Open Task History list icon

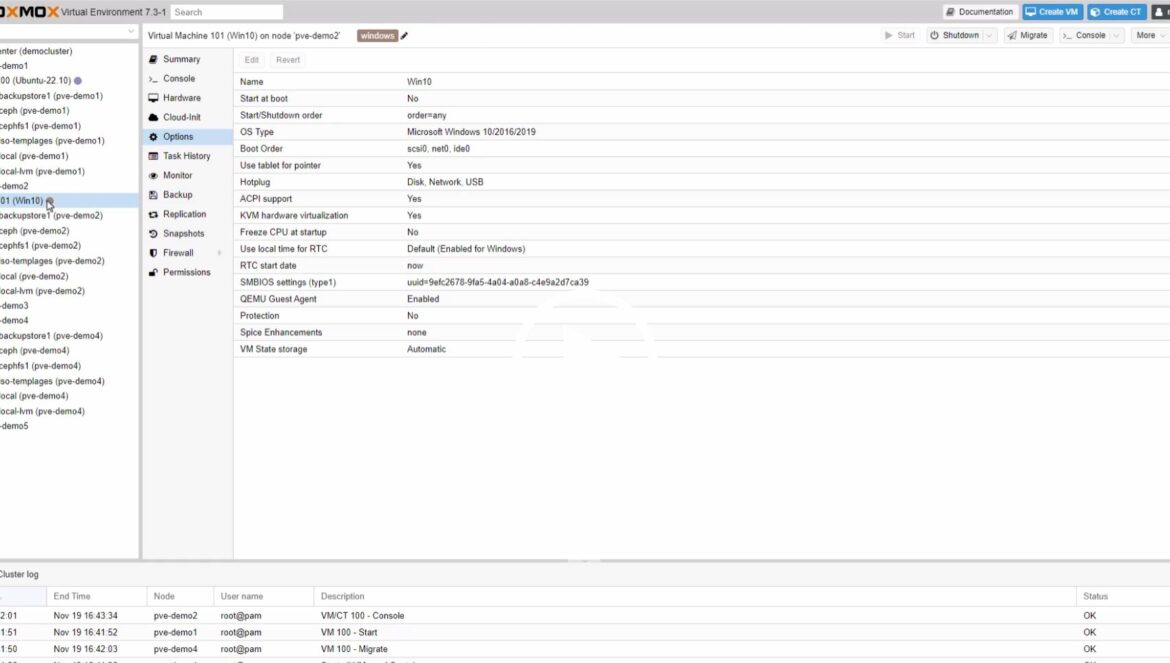pyautogui.click(x=153, y=156)
